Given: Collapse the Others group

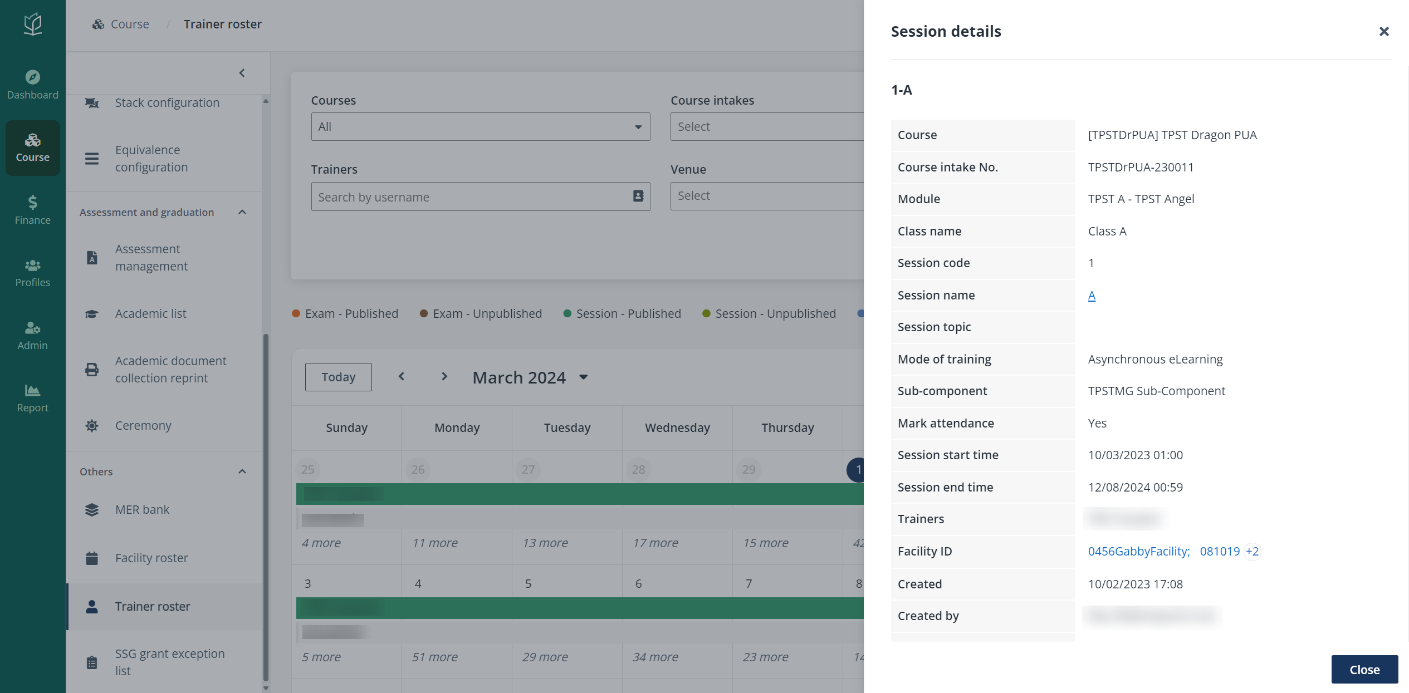Looking at the screenshot, I should click(242, 472).
